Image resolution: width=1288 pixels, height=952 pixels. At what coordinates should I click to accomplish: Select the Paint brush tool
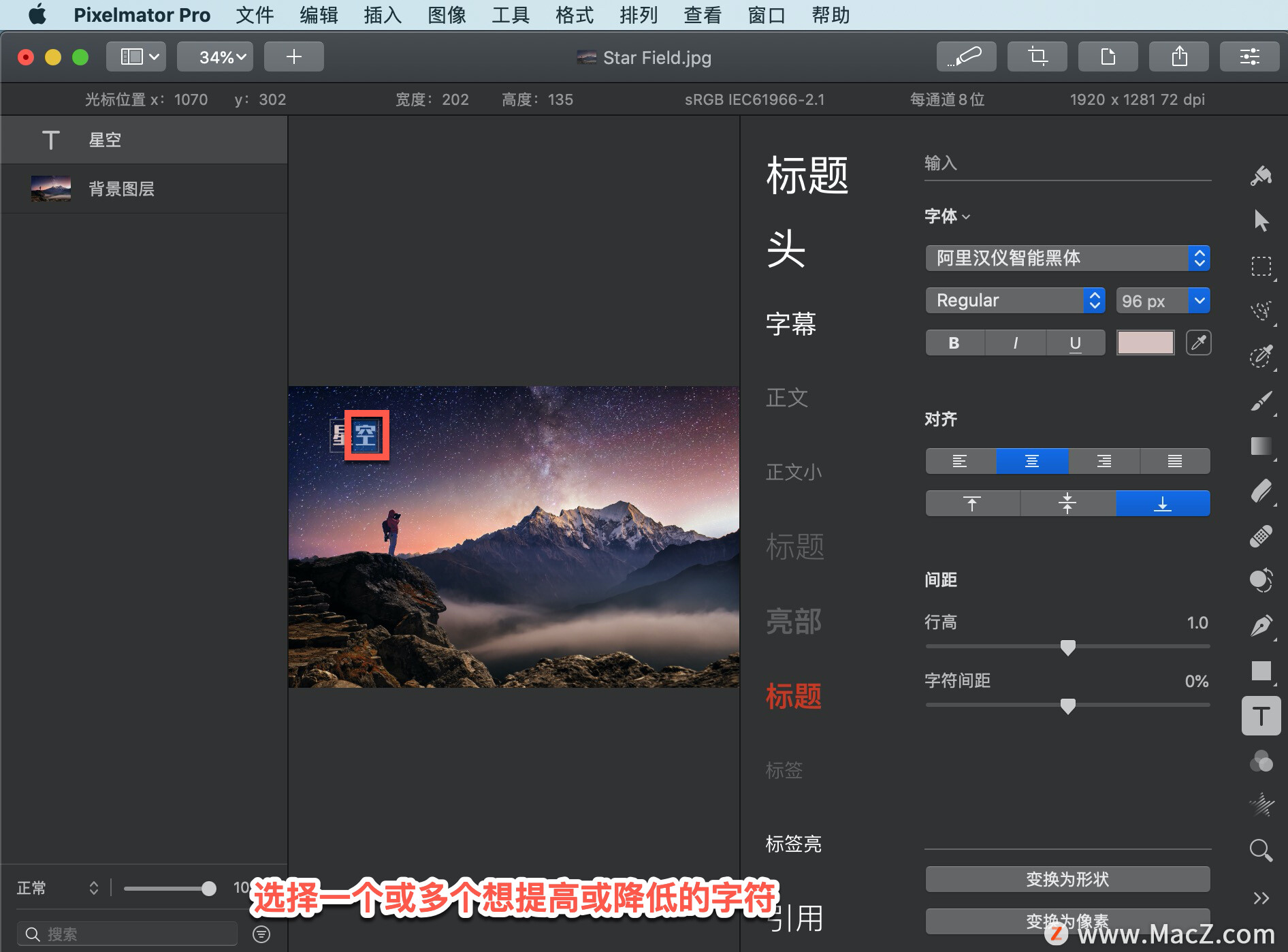point(1261,400)
